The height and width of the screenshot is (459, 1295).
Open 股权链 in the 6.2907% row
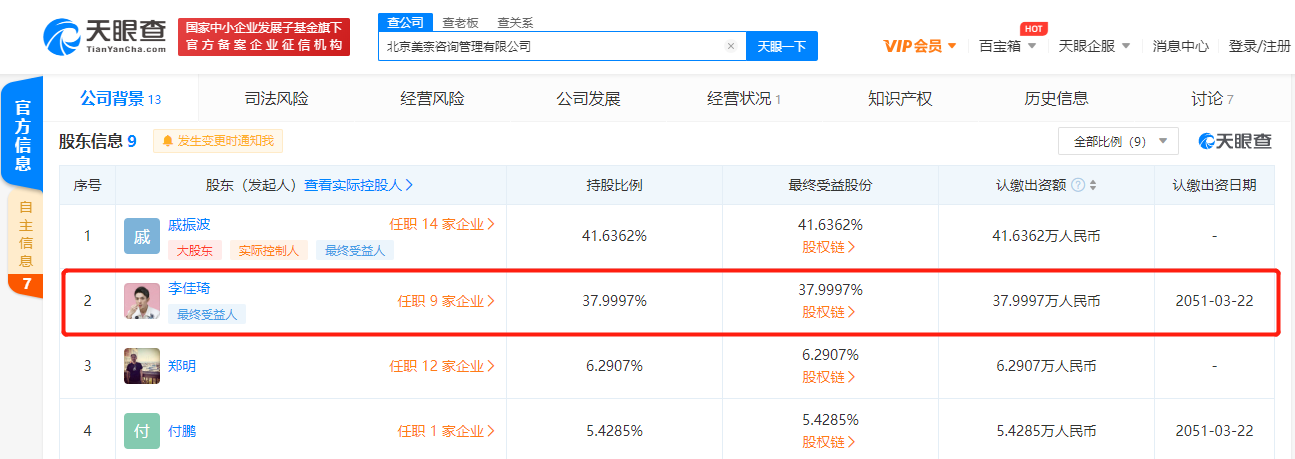829,376
